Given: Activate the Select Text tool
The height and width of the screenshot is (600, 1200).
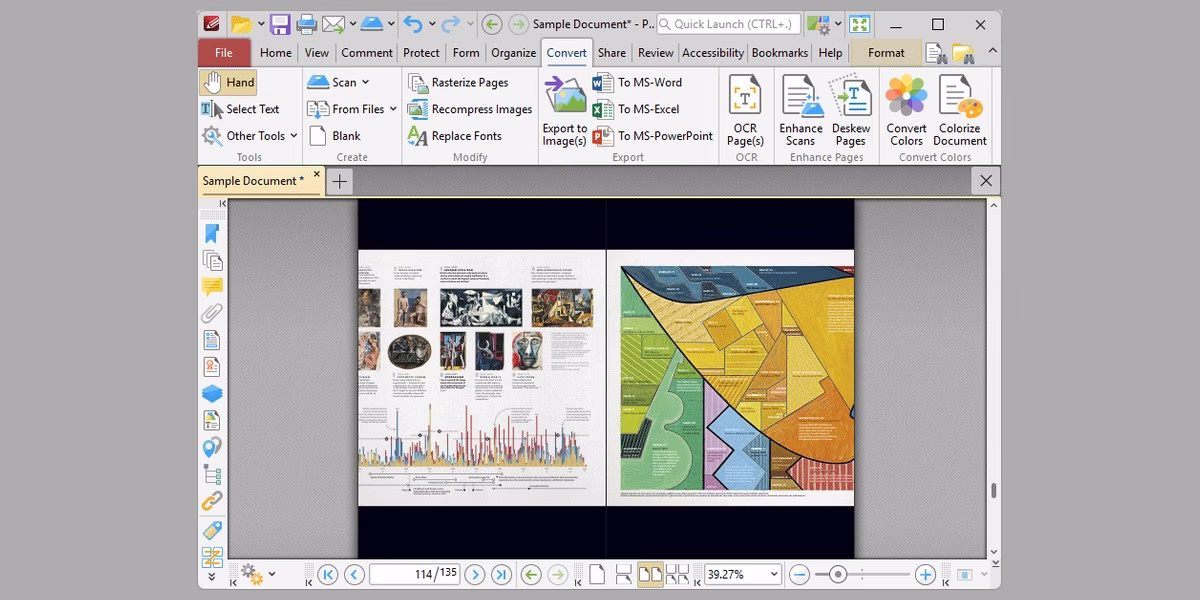Looking at the screenshot, I should 241,109.
